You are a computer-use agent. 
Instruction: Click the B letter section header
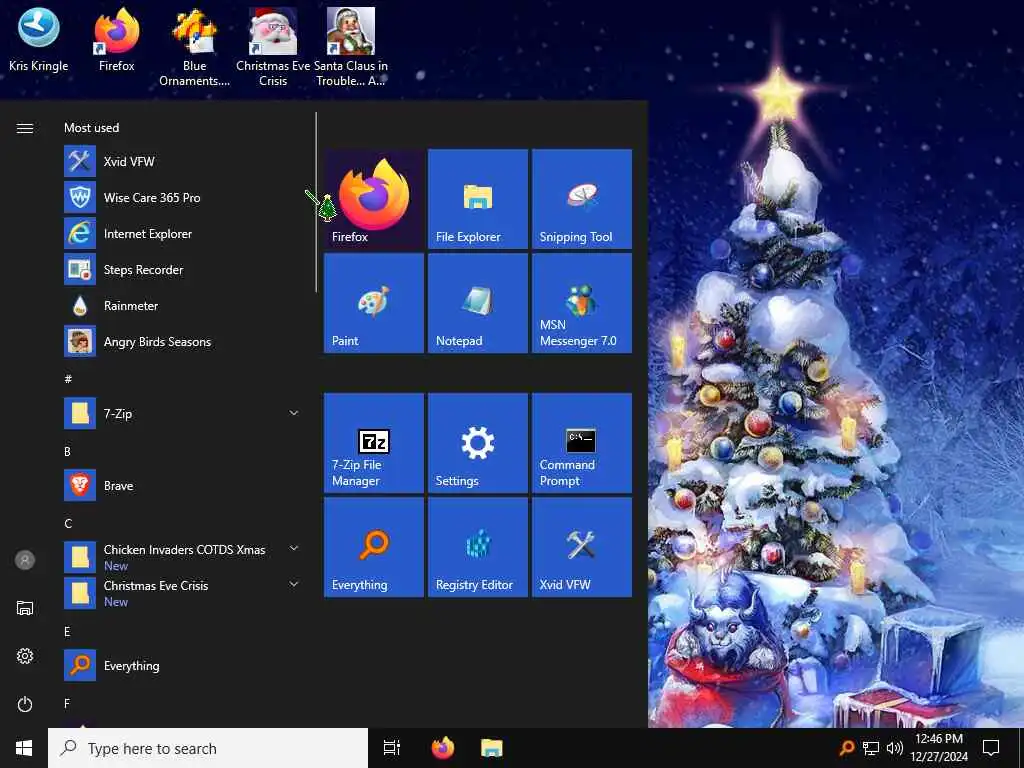click(x=67, y=451)
